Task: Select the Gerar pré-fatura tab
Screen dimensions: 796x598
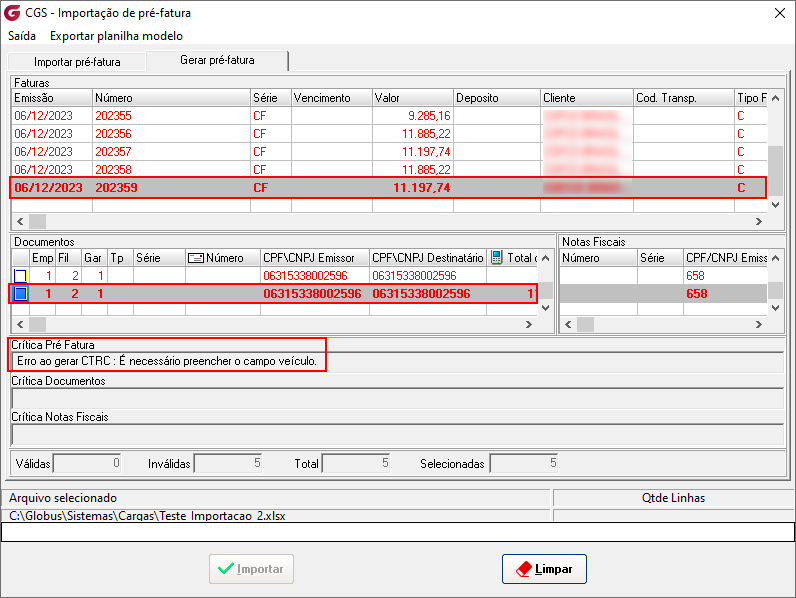Action: [217, 60]
